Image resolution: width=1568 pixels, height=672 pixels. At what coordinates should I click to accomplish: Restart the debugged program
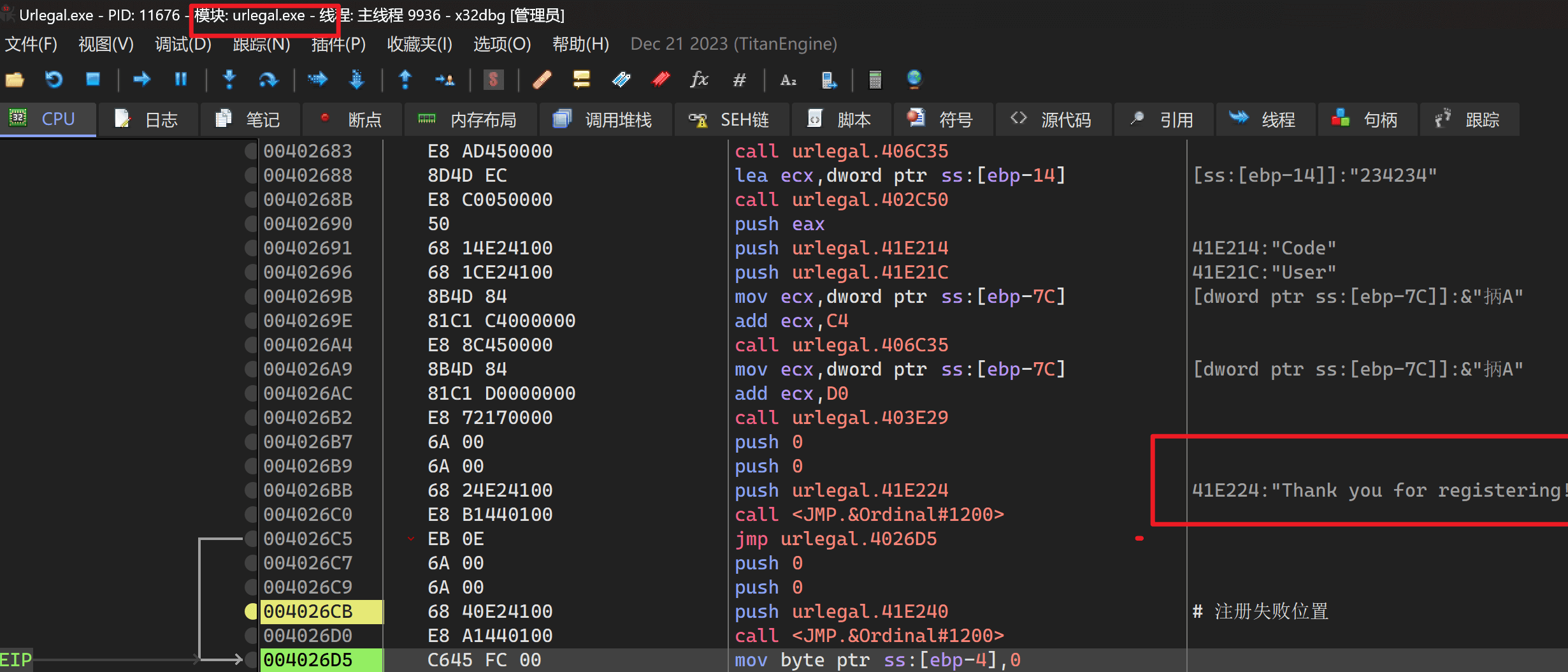54,80
